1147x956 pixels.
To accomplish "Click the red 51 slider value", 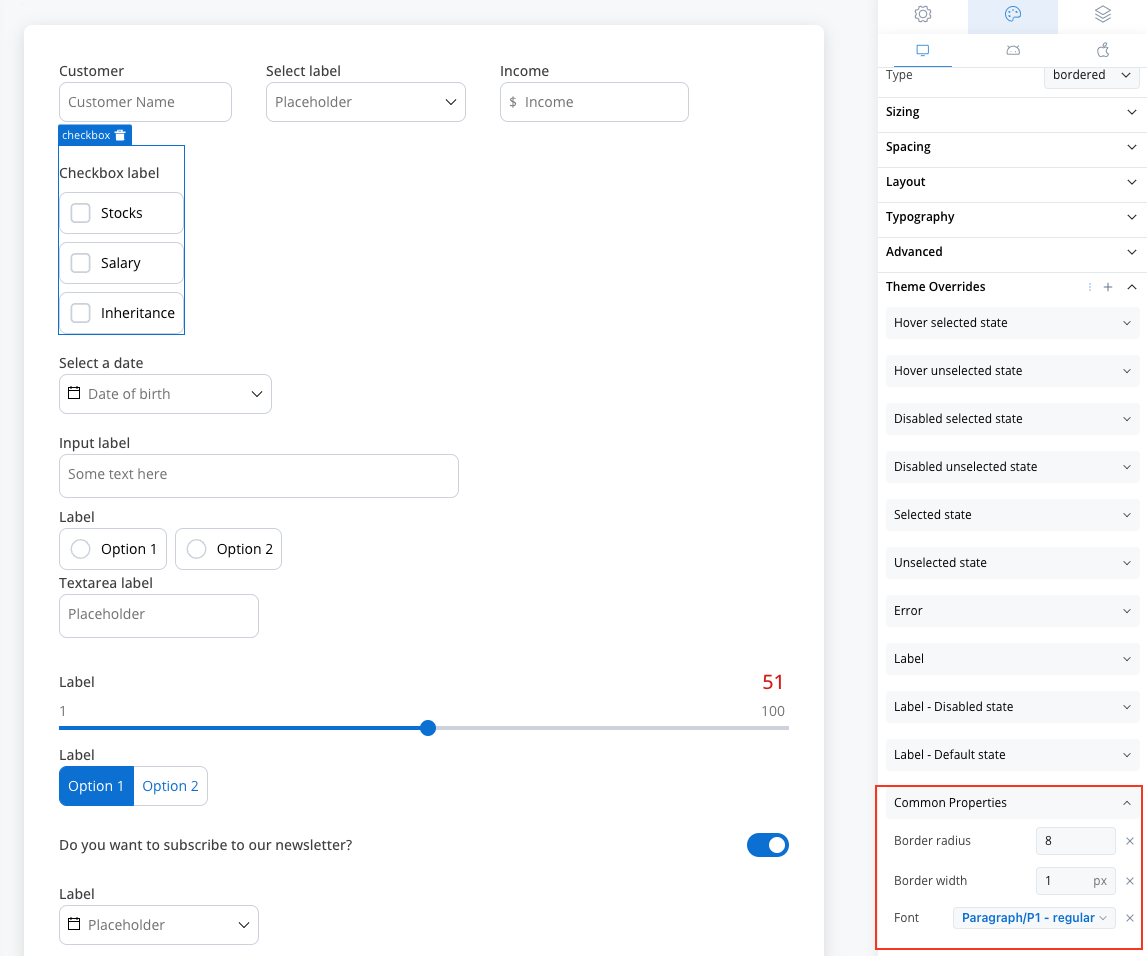I will (x=772, y=682).
